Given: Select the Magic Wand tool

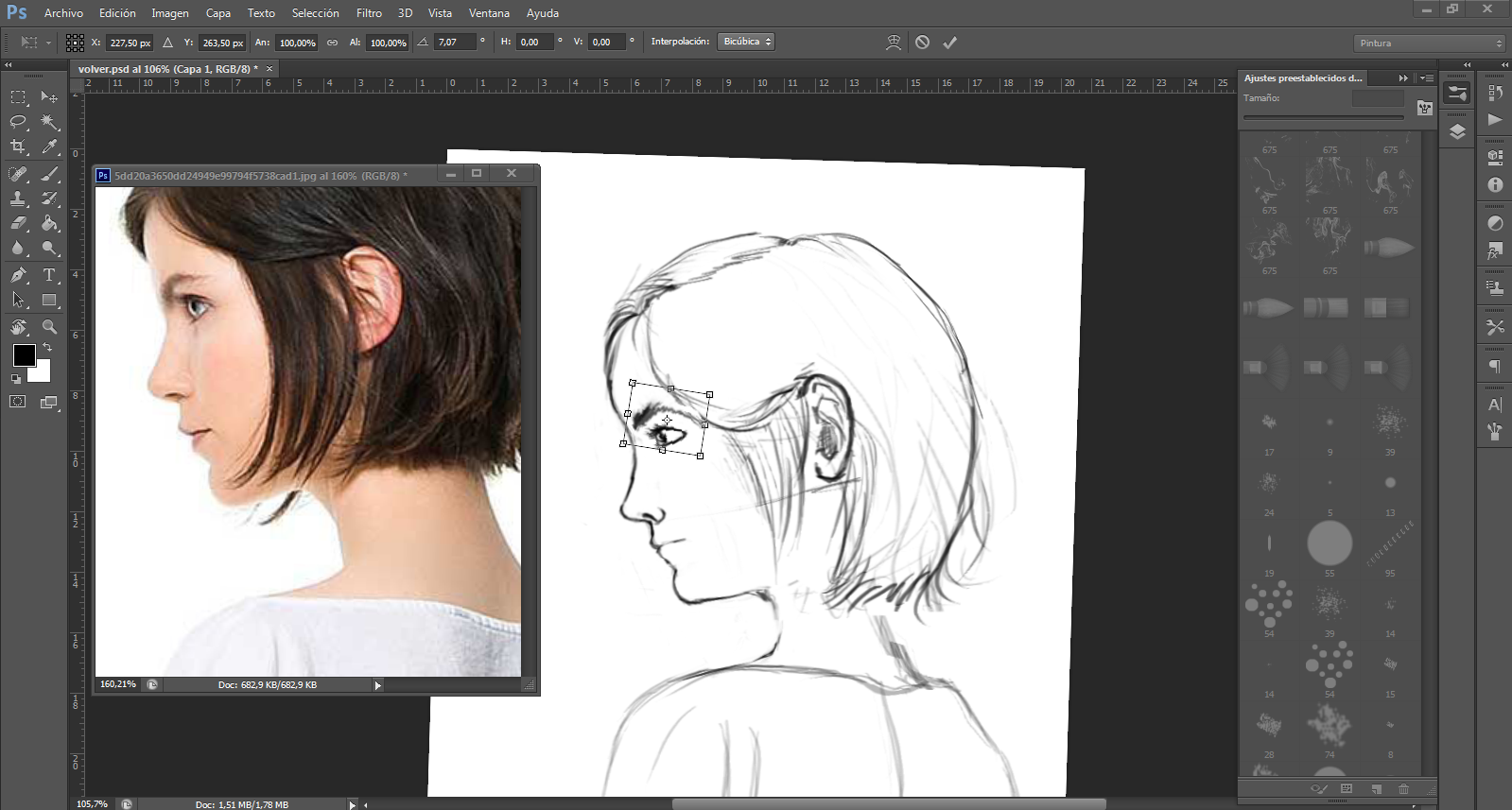Looking at the screenshot, I should tap(49, 121).
